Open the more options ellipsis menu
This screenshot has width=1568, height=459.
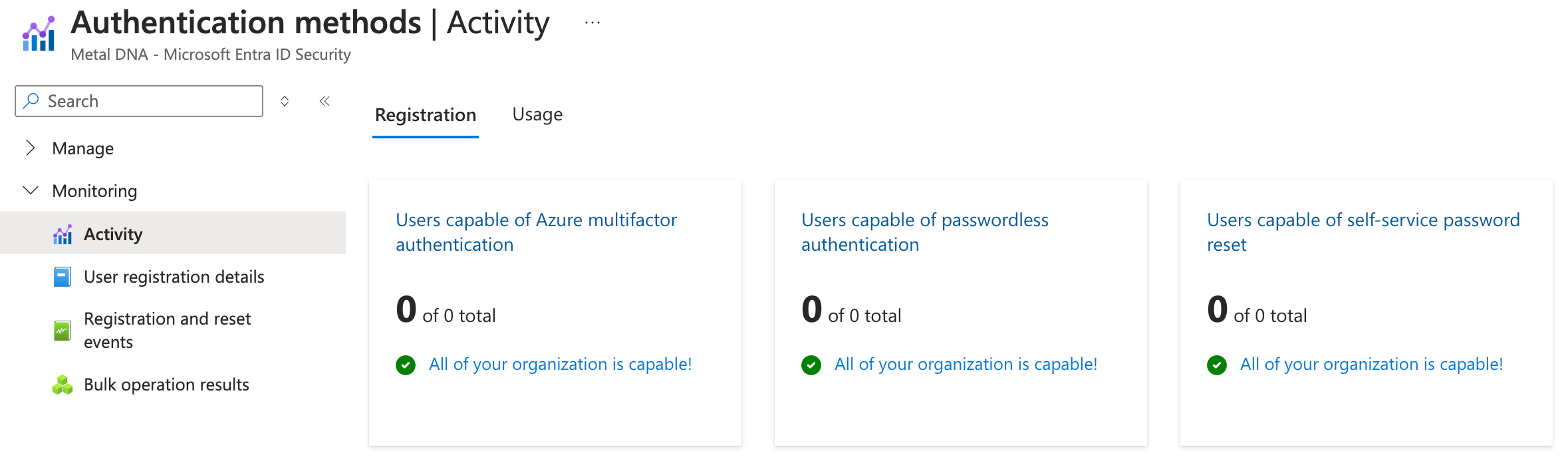592,23
